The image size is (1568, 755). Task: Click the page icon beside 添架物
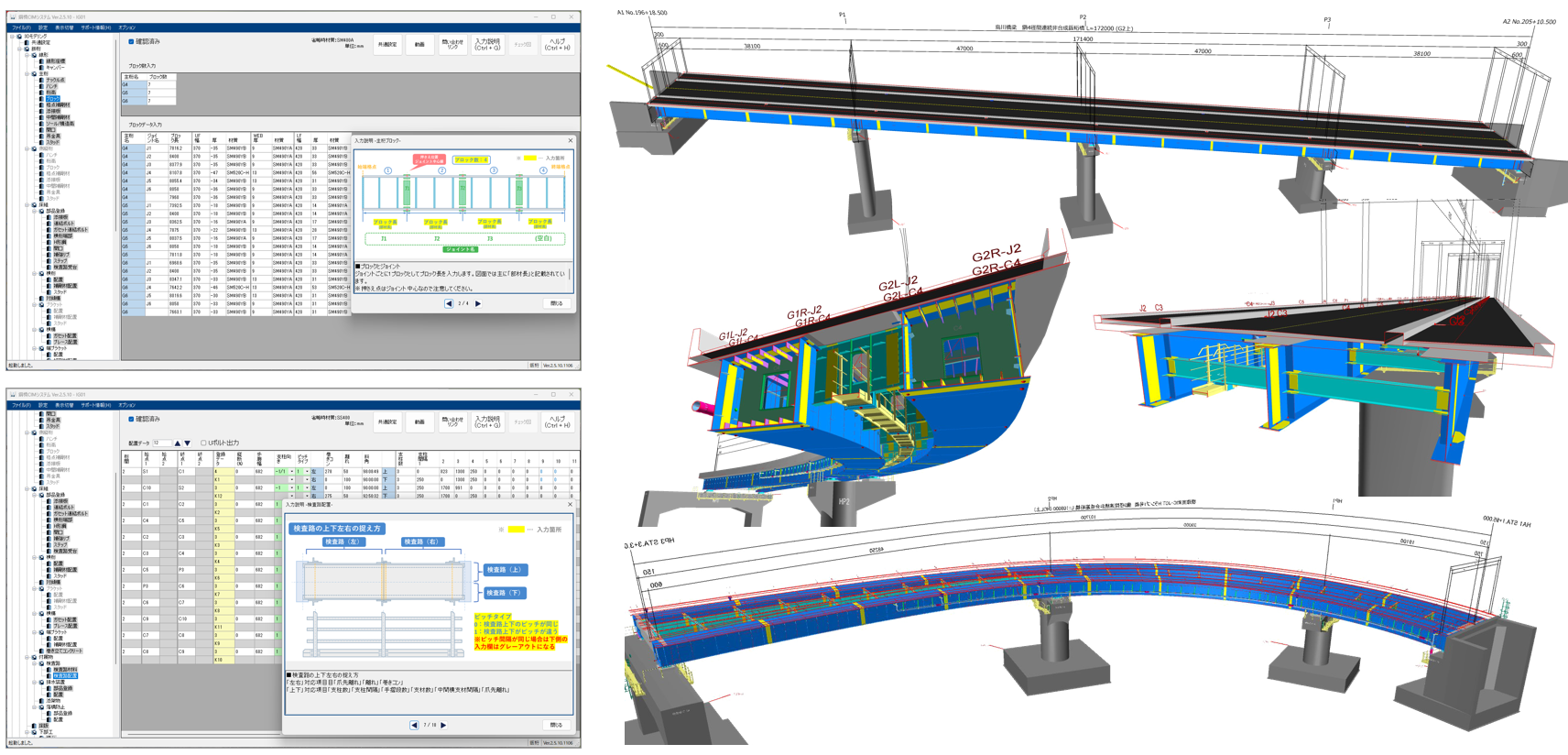point(41,701)
